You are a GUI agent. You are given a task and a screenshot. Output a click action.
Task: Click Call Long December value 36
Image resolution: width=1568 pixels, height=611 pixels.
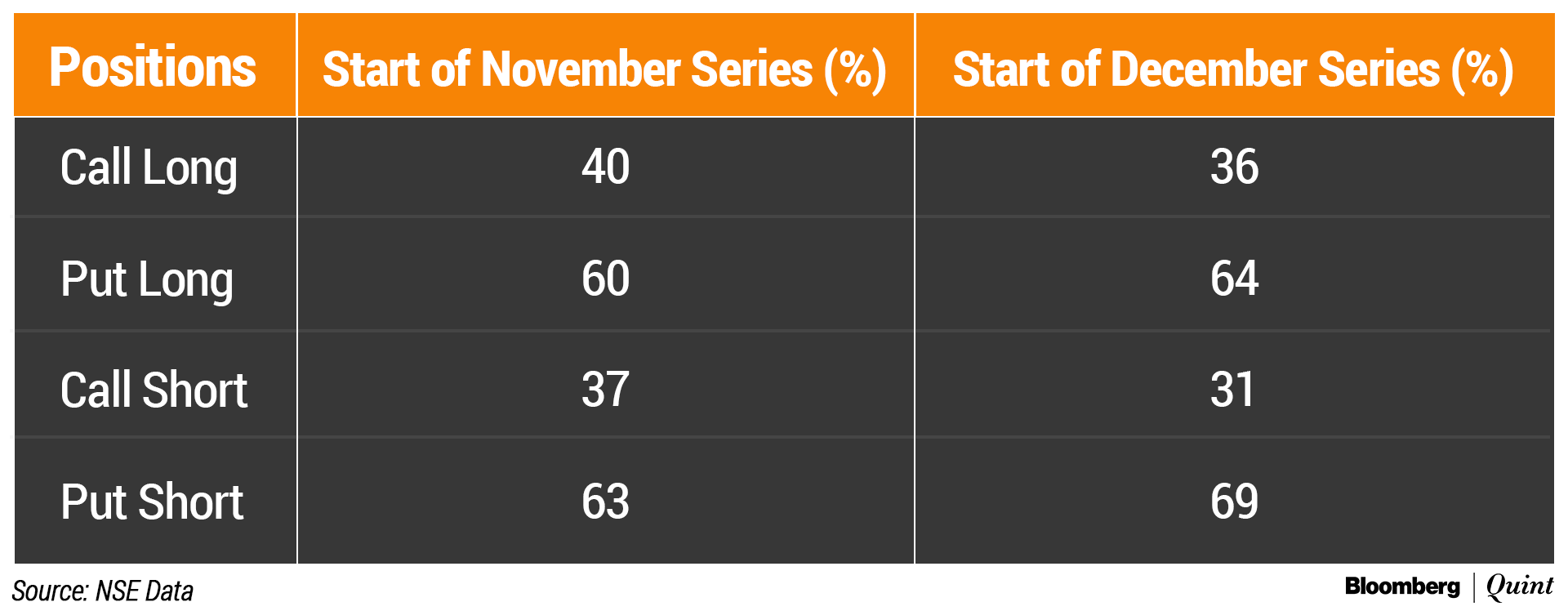[1234, 167]
